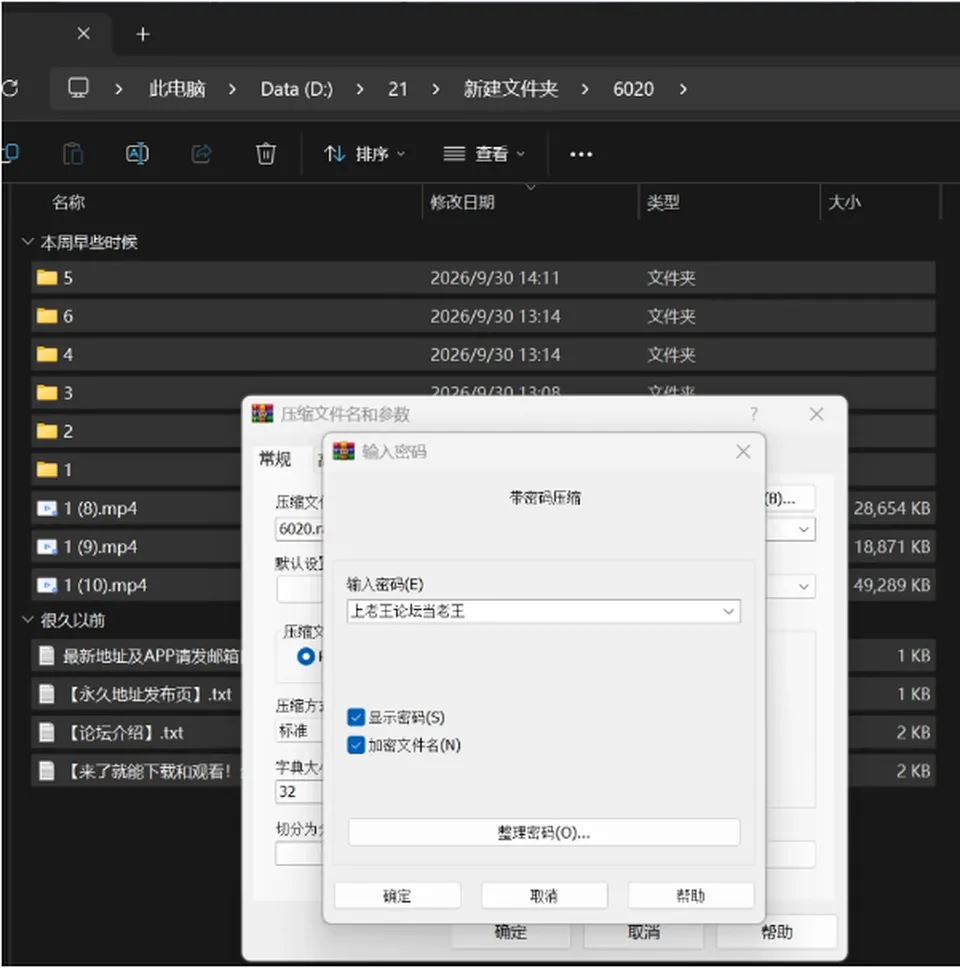960x968 pixels.
Task: Open a new Explorer tab
Action: coord(143,35)
